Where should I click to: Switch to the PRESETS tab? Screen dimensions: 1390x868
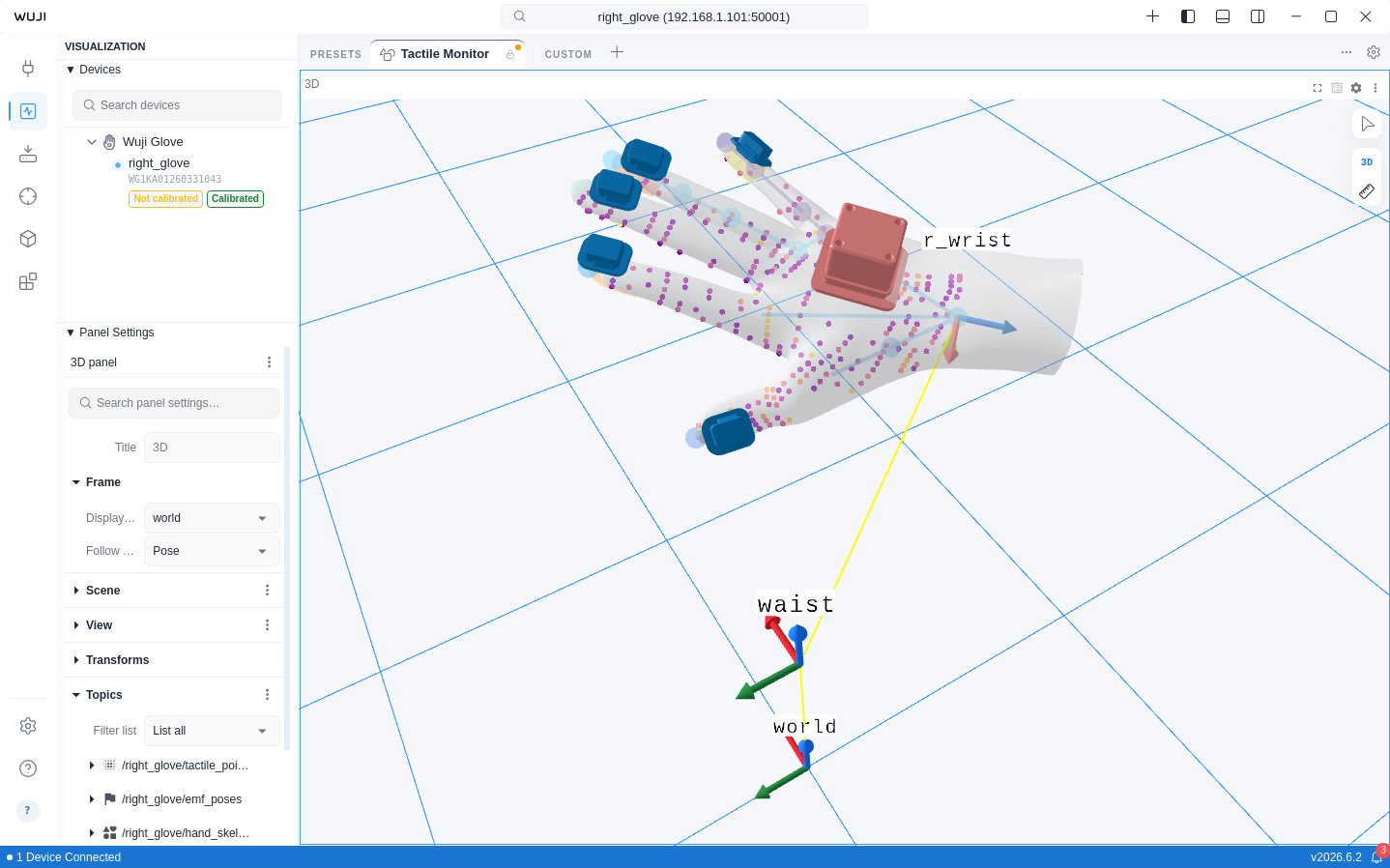(x=335, y=54)
